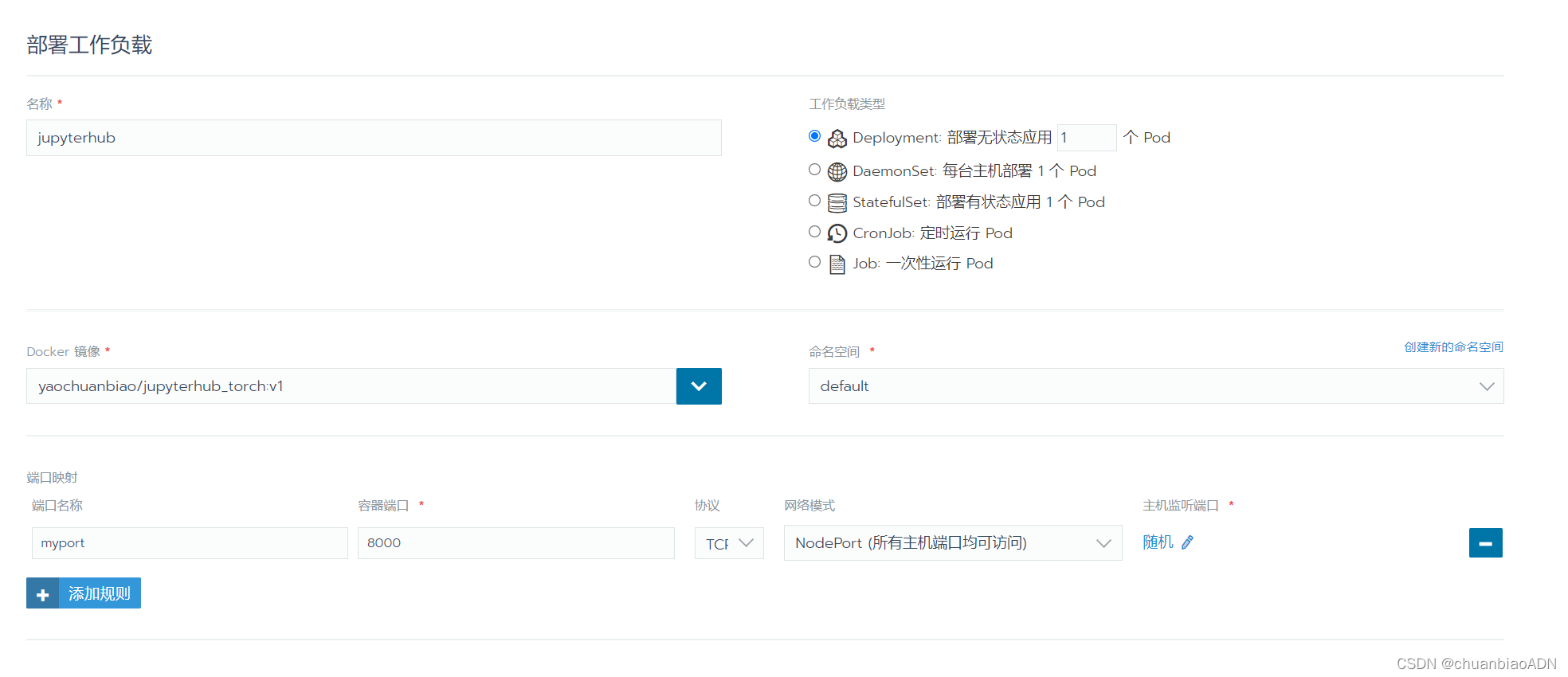Image resolution: width=1568 pixels, height=677 pixels.
Task: Open the Docker image dropdown arrow
Action: 699,386
